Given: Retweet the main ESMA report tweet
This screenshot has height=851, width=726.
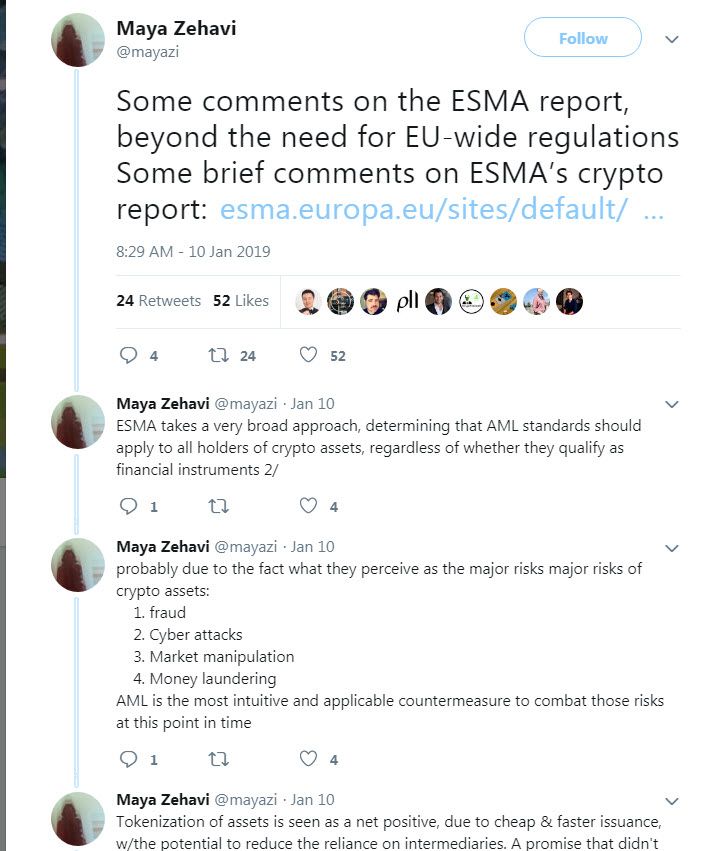Looking at the screenshot, I should coord(218,355).
